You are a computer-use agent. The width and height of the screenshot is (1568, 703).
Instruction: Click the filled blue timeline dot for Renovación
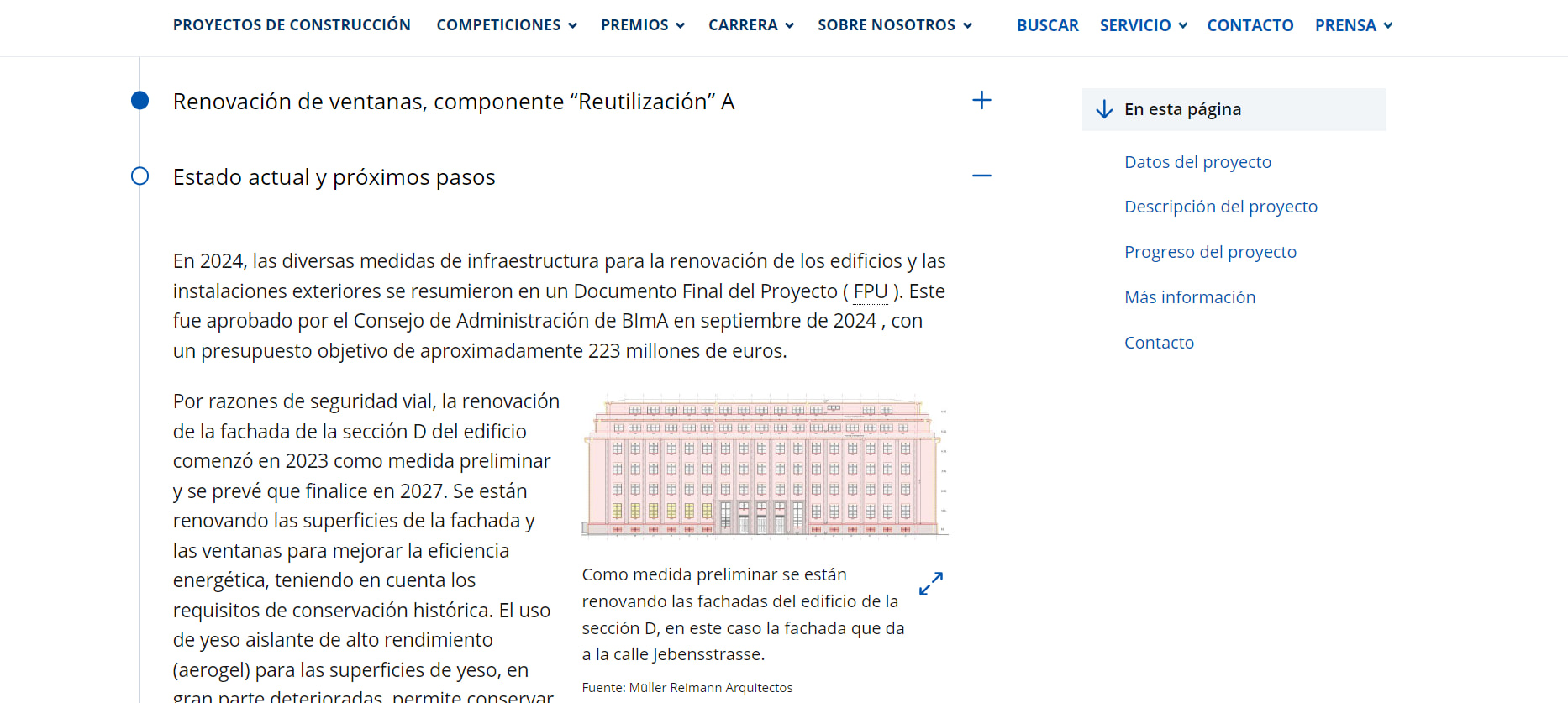[x=140, y=101]
